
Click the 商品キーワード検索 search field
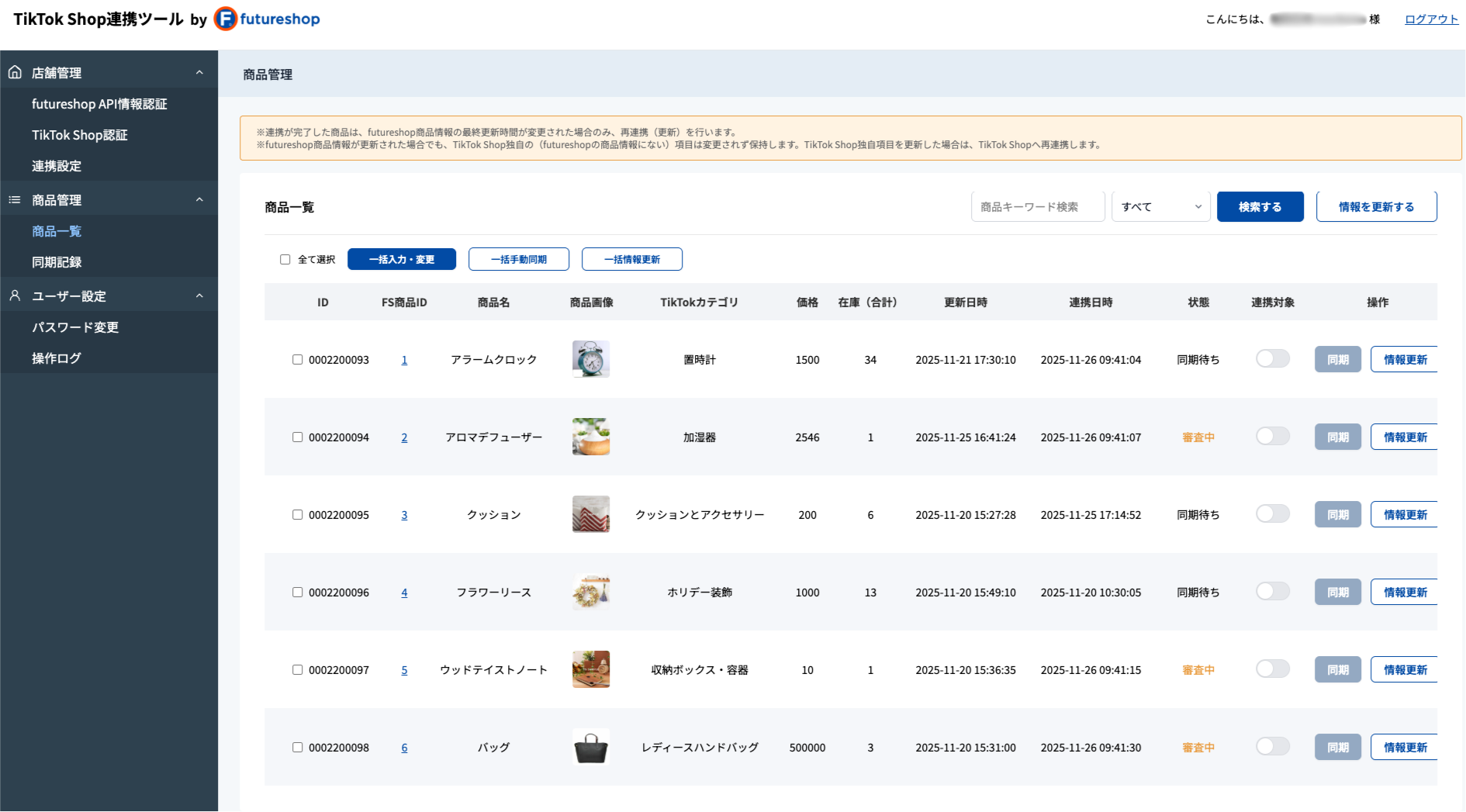coord(1038,206)
